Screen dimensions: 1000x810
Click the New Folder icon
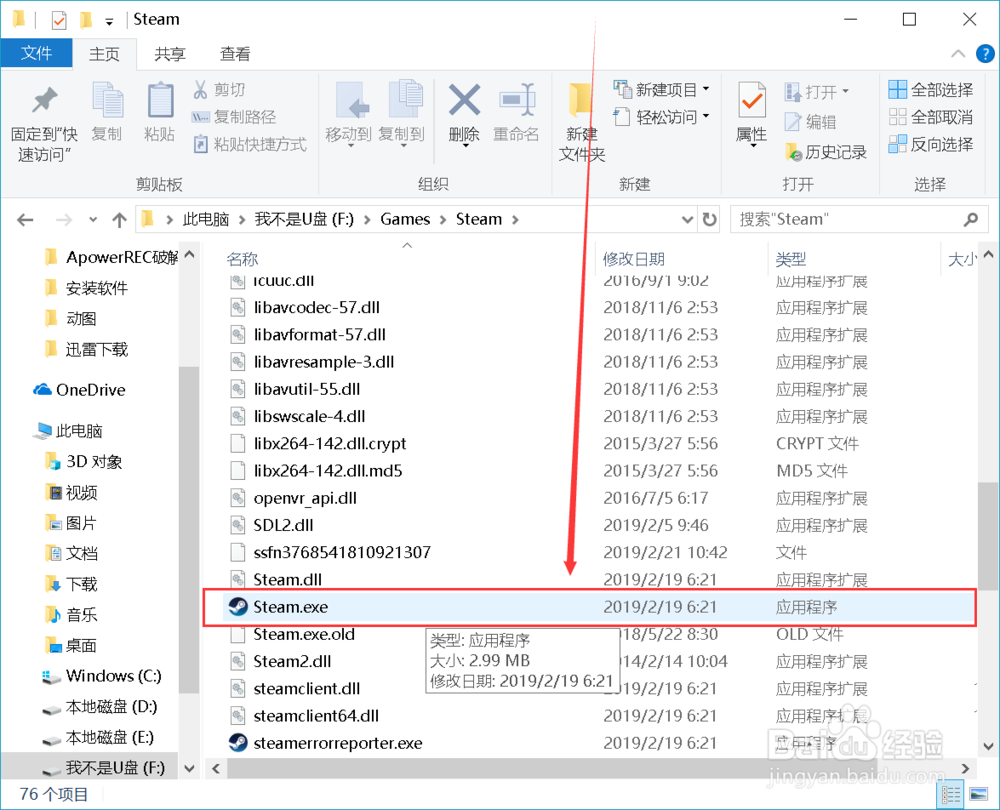pos(580,100)
